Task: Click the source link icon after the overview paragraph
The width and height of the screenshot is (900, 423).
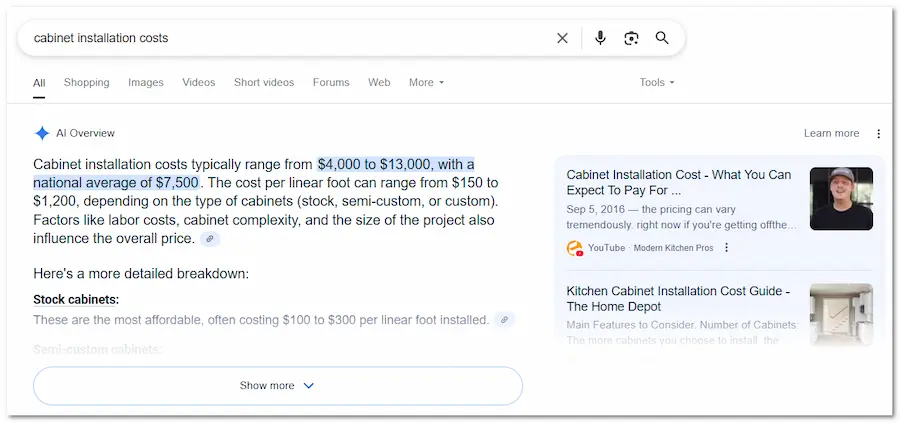Action: (x=209, y=239)
